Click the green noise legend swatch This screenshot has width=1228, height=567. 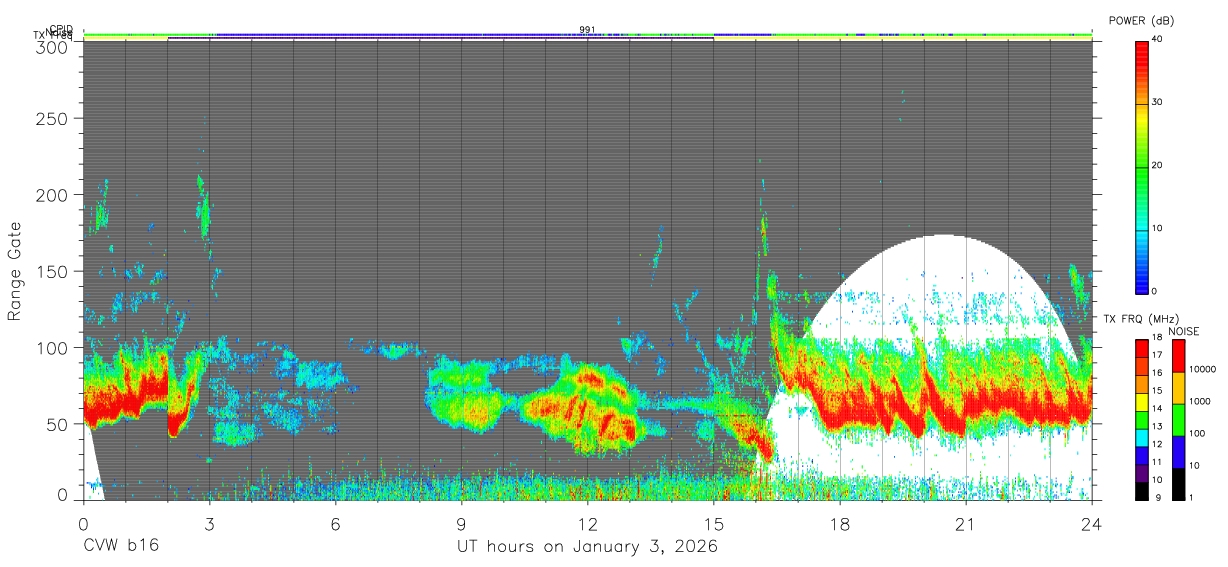coord(1178,420)
